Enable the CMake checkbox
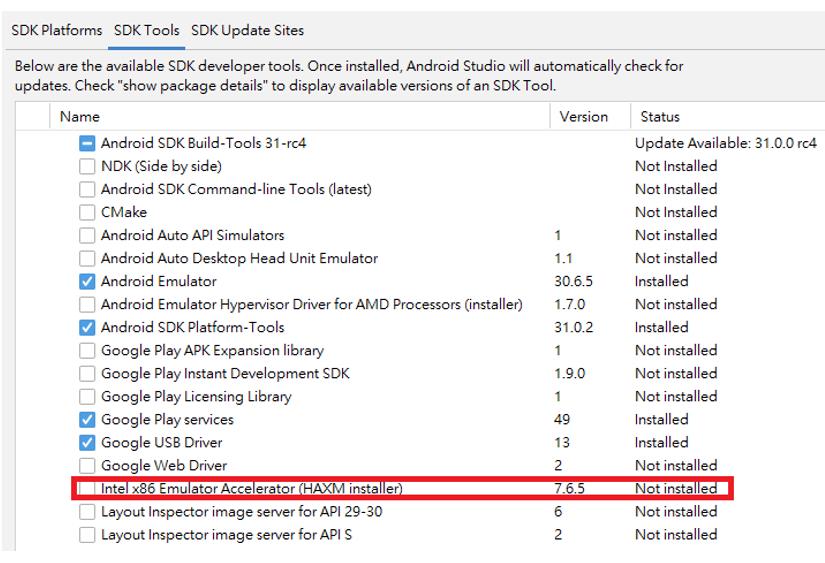The width and height of the screenshot is (825, 563). click(88, 213)
